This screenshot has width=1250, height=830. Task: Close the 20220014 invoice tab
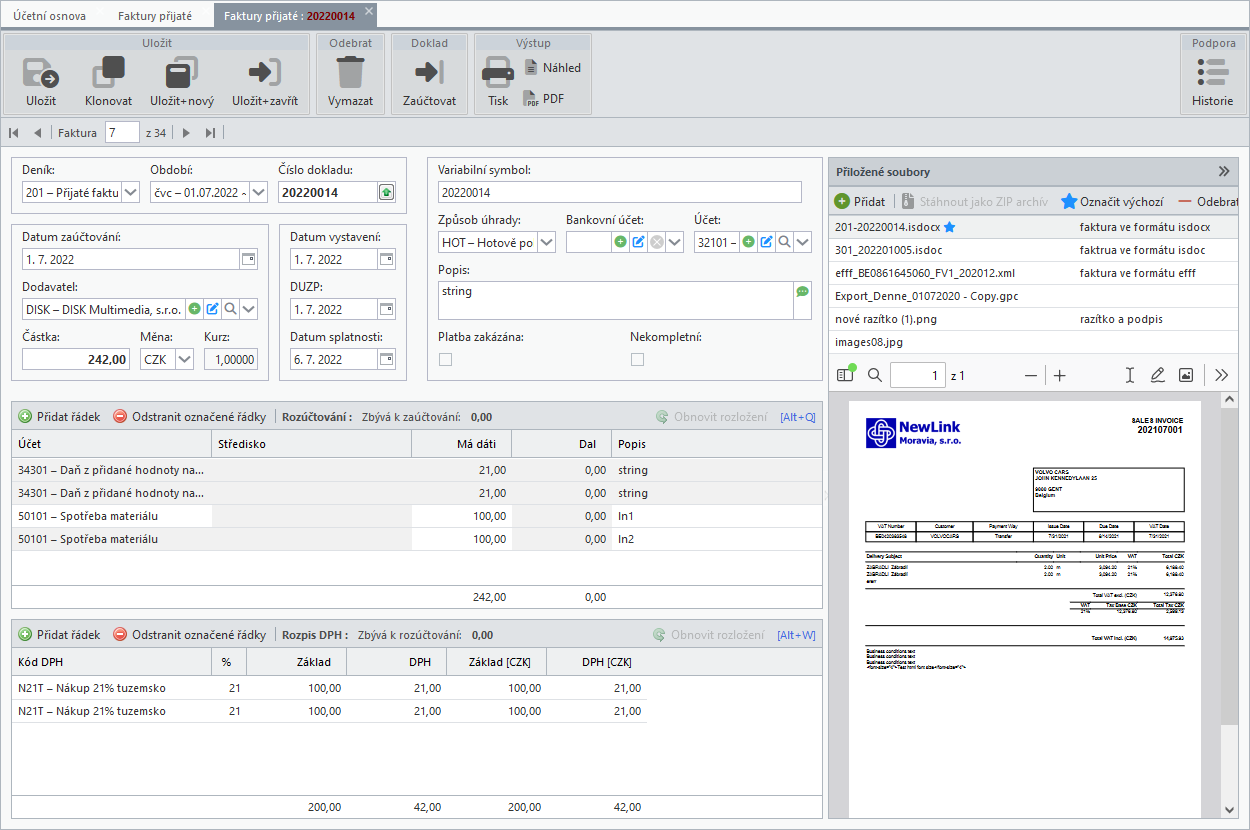368,12
